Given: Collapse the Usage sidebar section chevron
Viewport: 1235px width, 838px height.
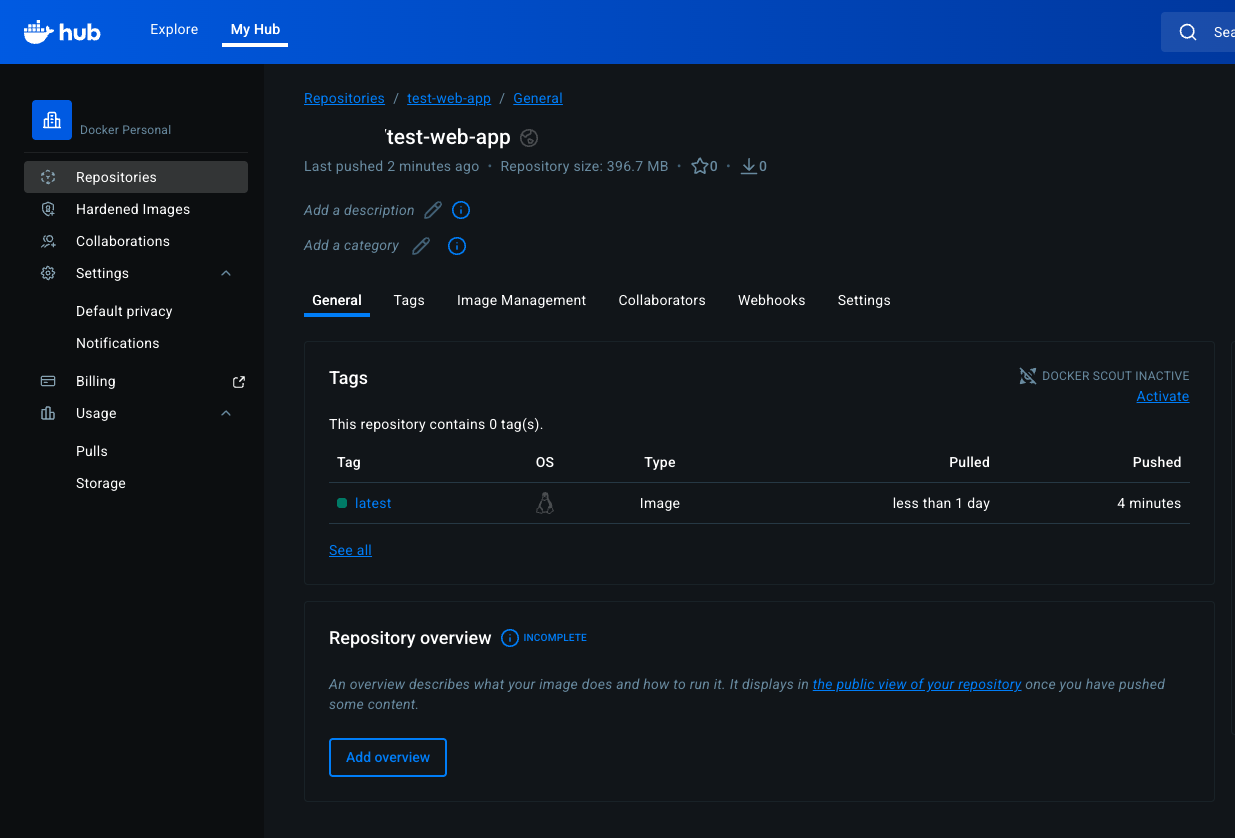Looking at the screenshot, I should [226, 413].
